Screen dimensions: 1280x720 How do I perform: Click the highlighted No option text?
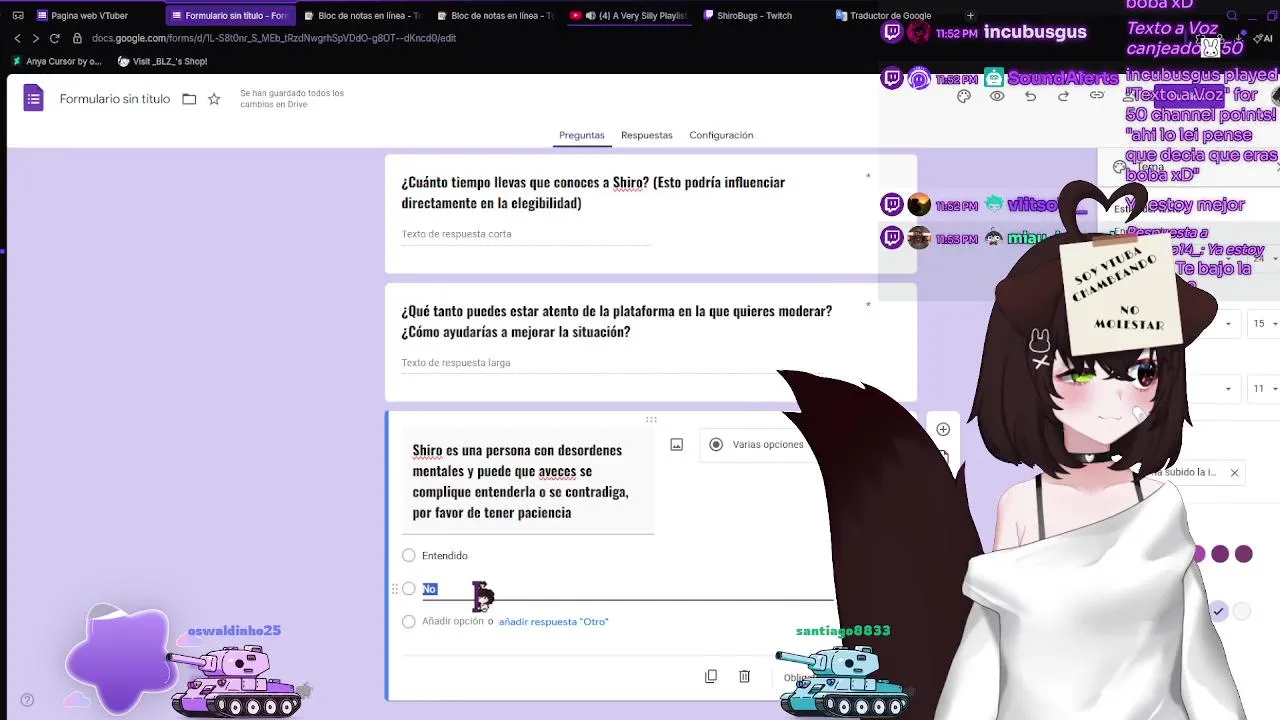pyautogui.click(x=430, y=589)
